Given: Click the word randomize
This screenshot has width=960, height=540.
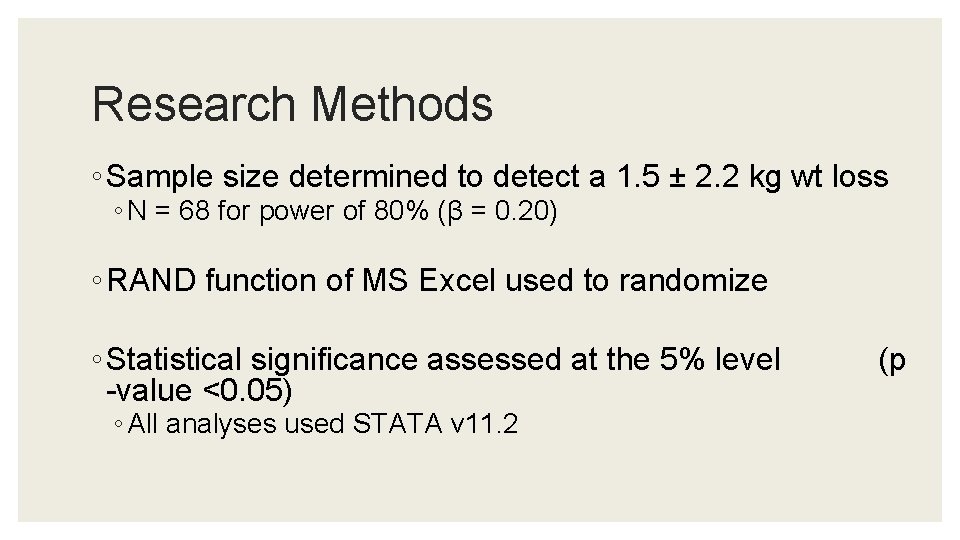Looking at the screenshot, I should coord(693,281).
